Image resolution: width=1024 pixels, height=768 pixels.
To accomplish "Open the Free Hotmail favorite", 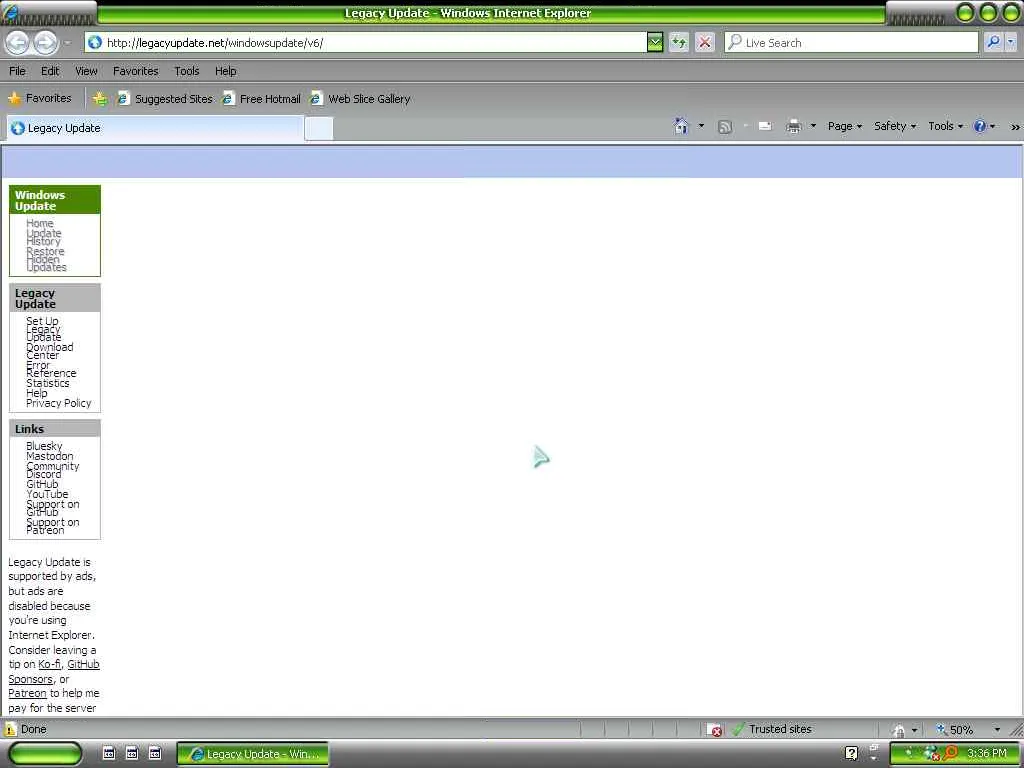I will pos(261,99).
